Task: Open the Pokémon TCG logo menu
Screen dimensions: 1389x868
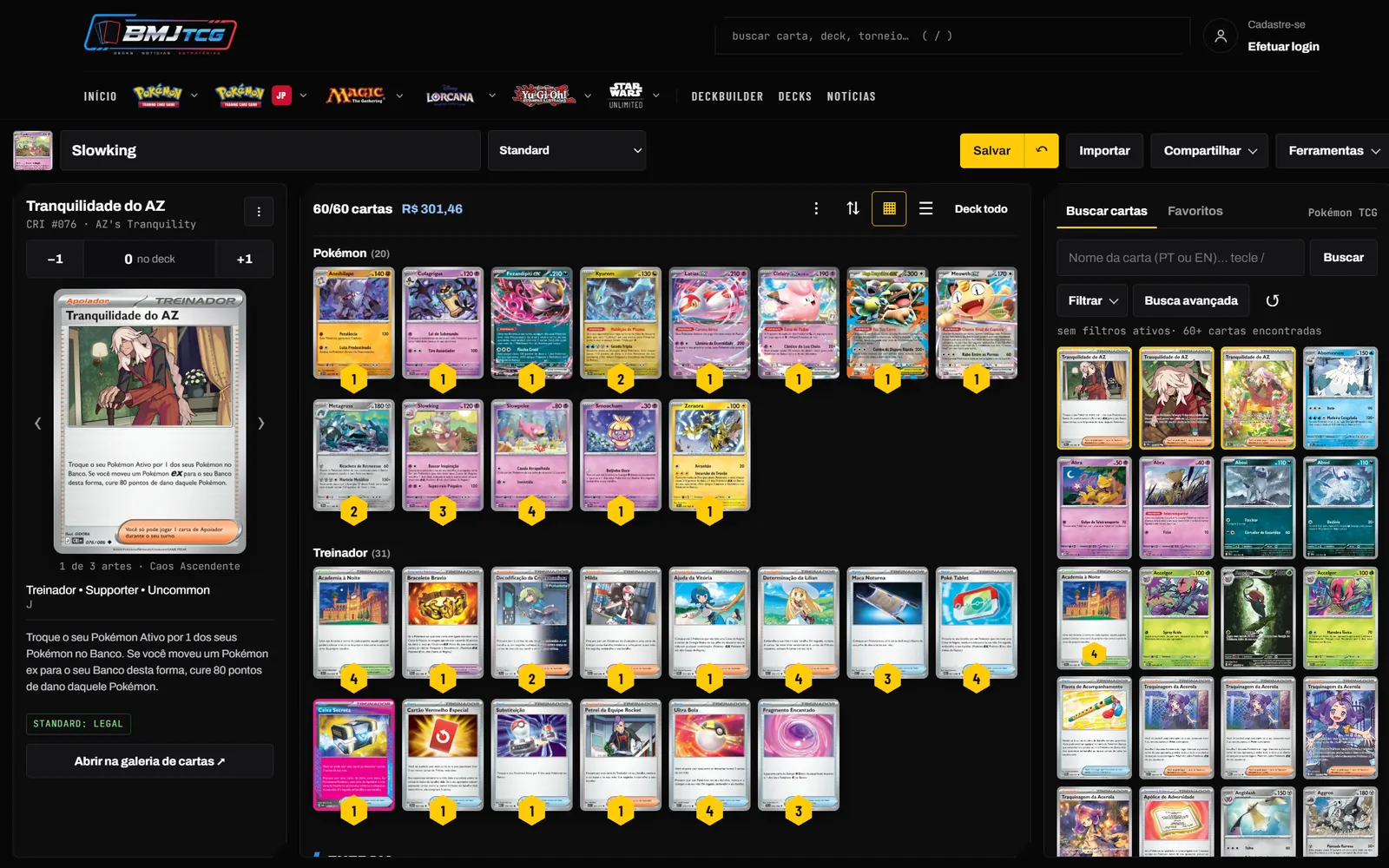Action: (158, 95)
